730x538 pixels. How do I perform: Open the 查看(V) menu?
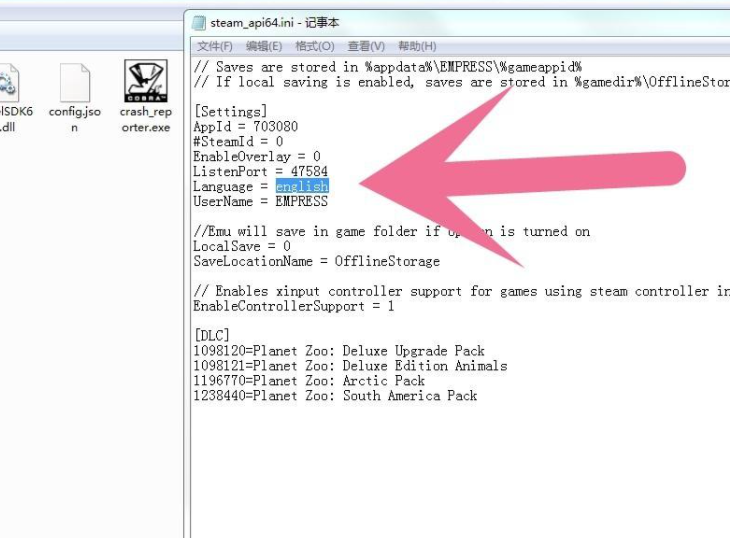pos(366,46)
